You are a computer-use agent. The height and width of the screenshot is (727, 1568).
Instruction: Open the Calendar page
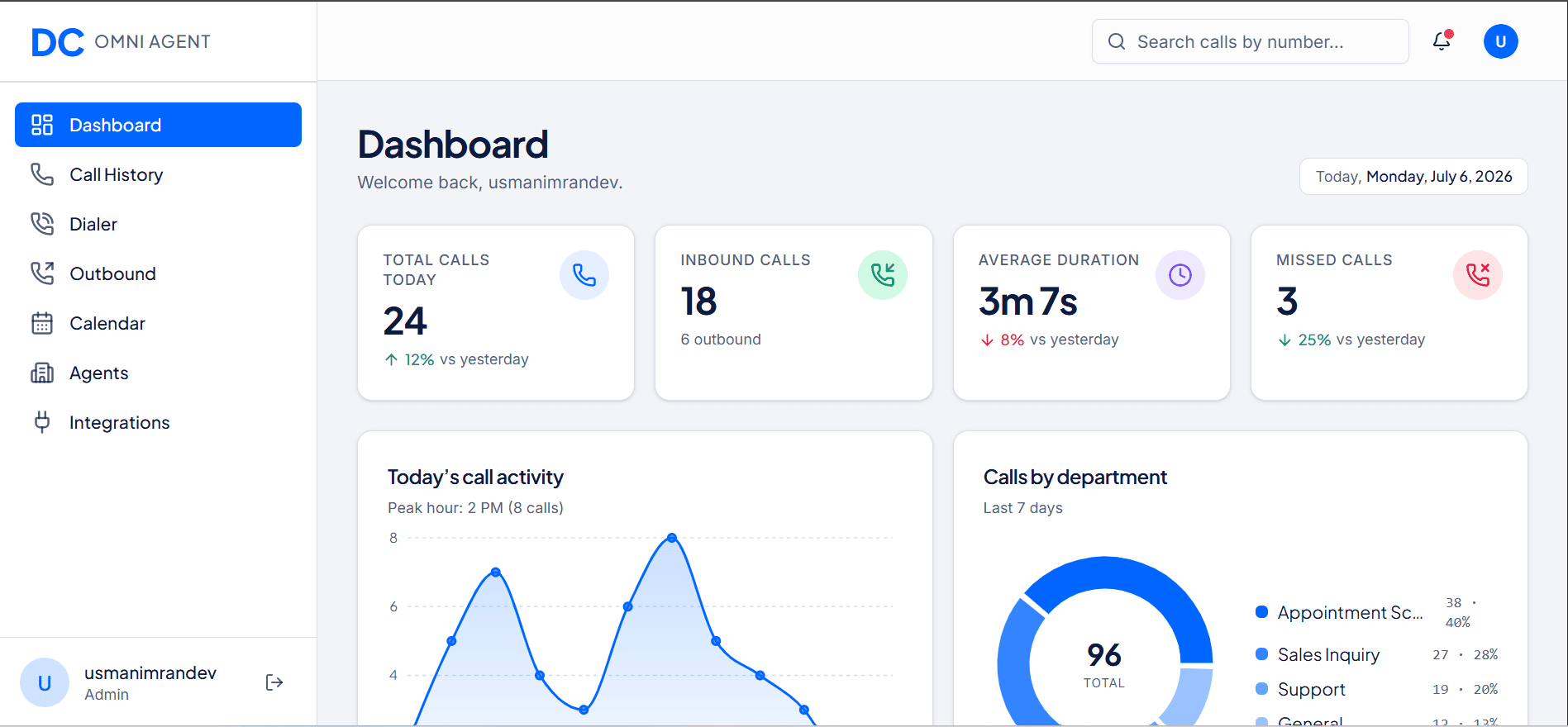click(158, 323)
